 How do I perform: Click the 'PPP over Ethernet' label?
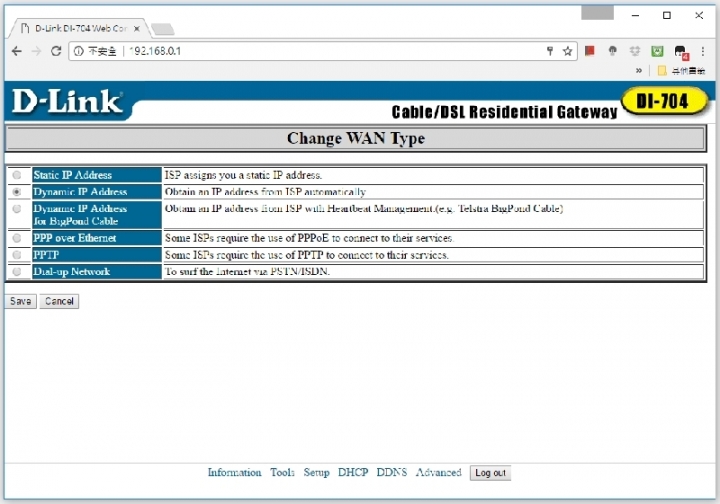pyautogui.click(x=74, y=238)
